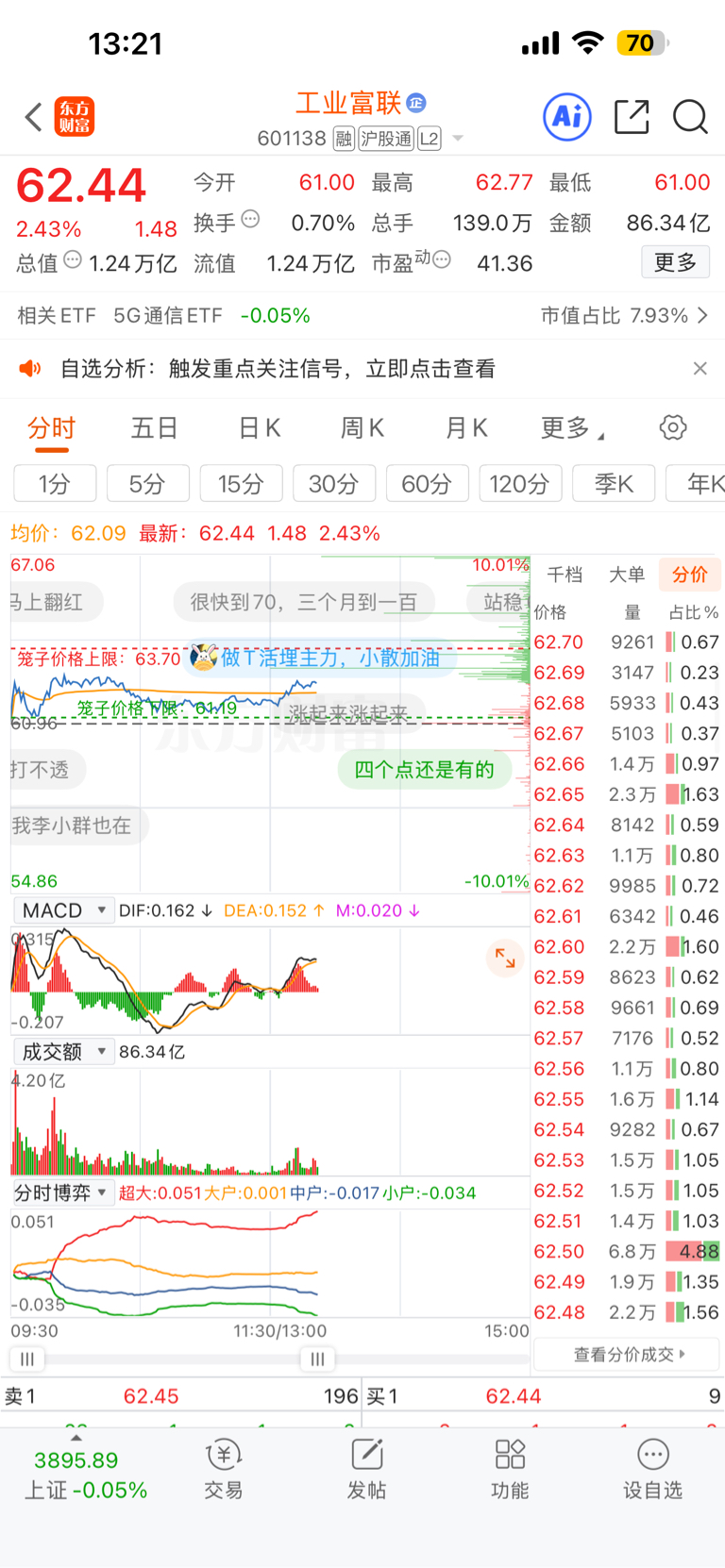725x1568 pixels.
Task: Open the 东方财富 logo icon
Action: 75,117
